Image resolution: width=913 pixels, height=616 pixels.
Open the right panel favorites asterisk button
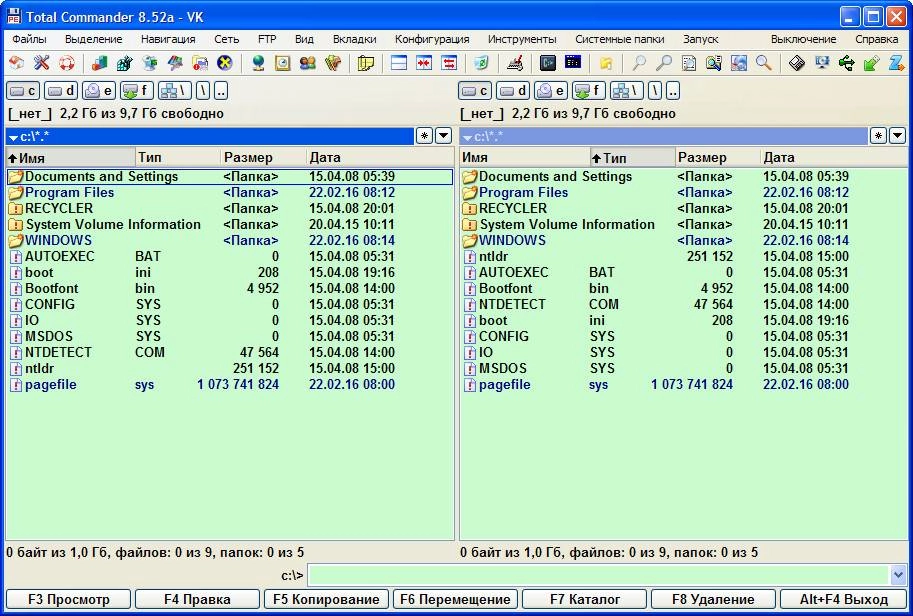point(878,136)
